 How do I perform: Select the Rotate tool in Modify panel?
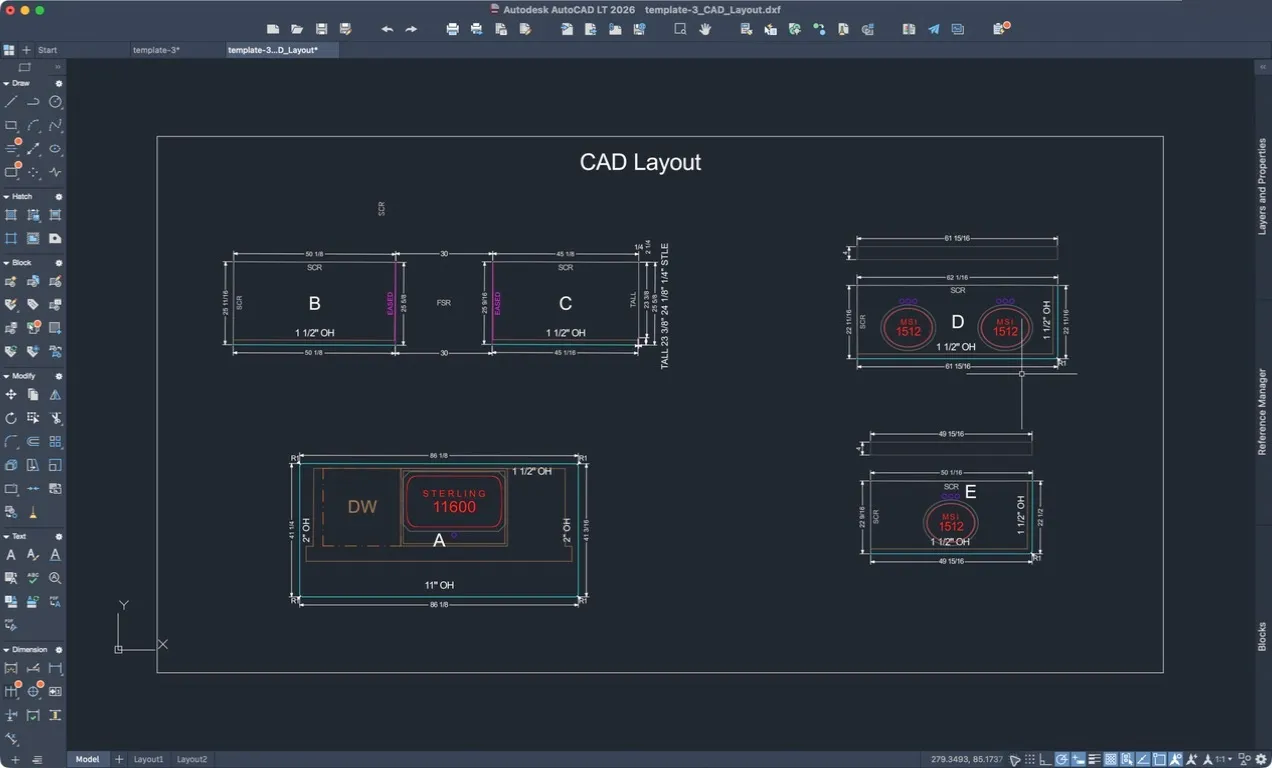pyautogui.click(x=11, y=418)
